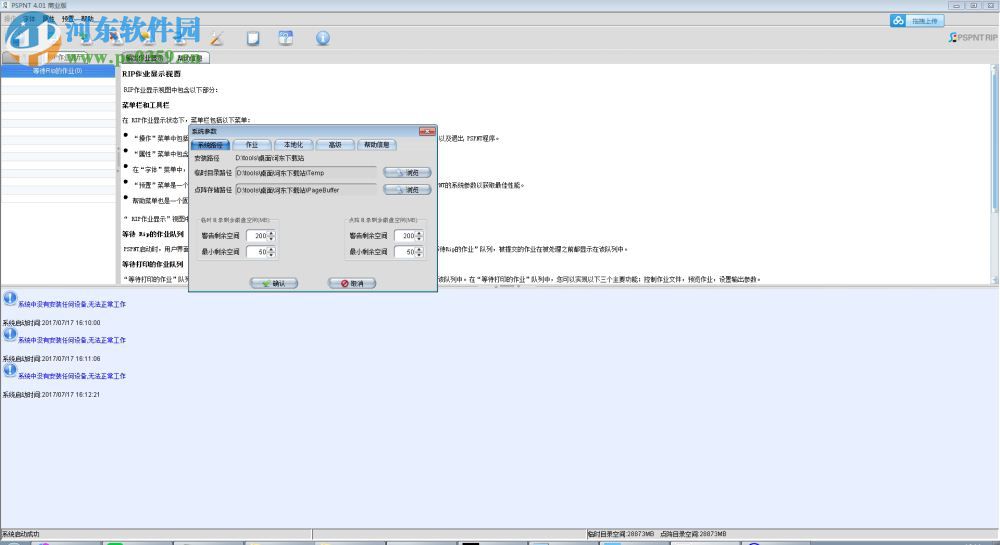This screenshot has height=545, width=1000.
Task: Select the 等待Rip的作业(0) queue header
Action: (x=57, y=71)
